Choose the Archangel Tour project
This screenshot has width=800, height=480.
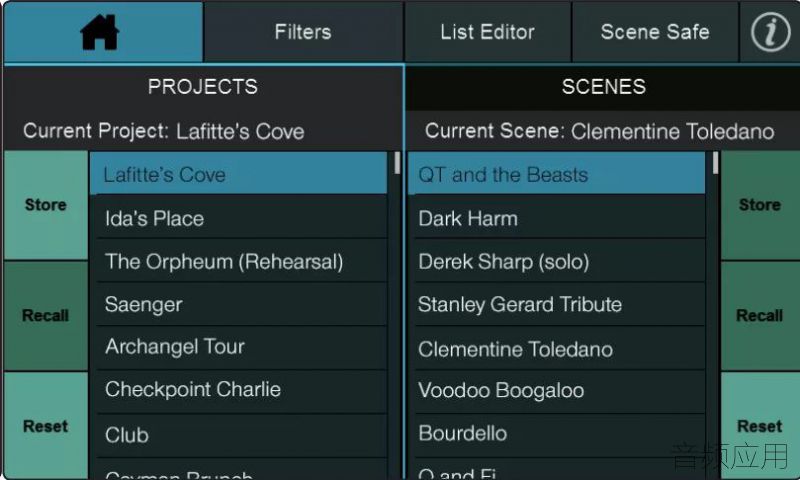238,347
